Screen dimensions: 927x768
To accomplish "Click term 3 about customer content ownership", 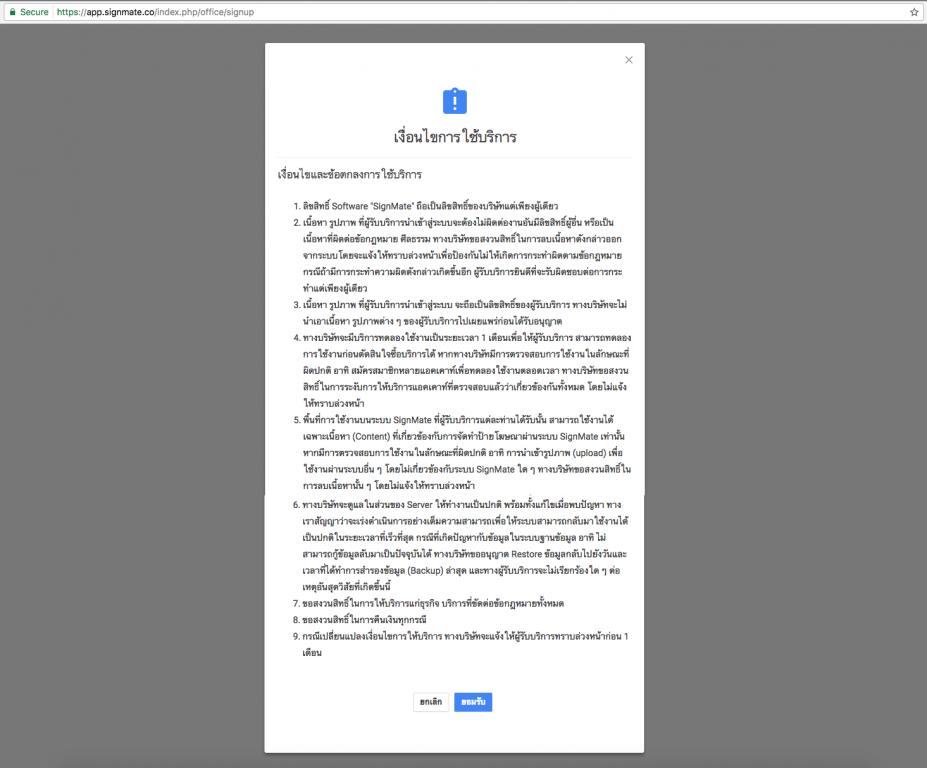I will point(466,313).
